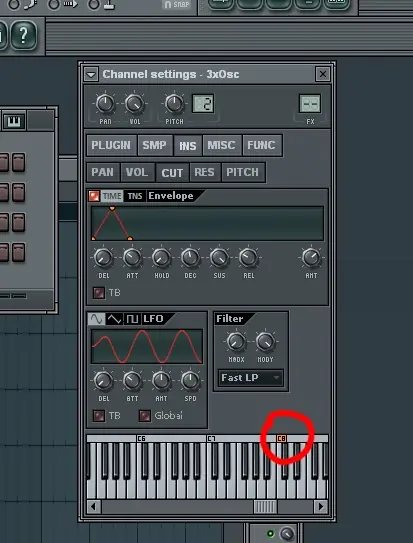413x543 pixels.
Task: Click the Filter MODX knob
Action: tap(236, 342)
